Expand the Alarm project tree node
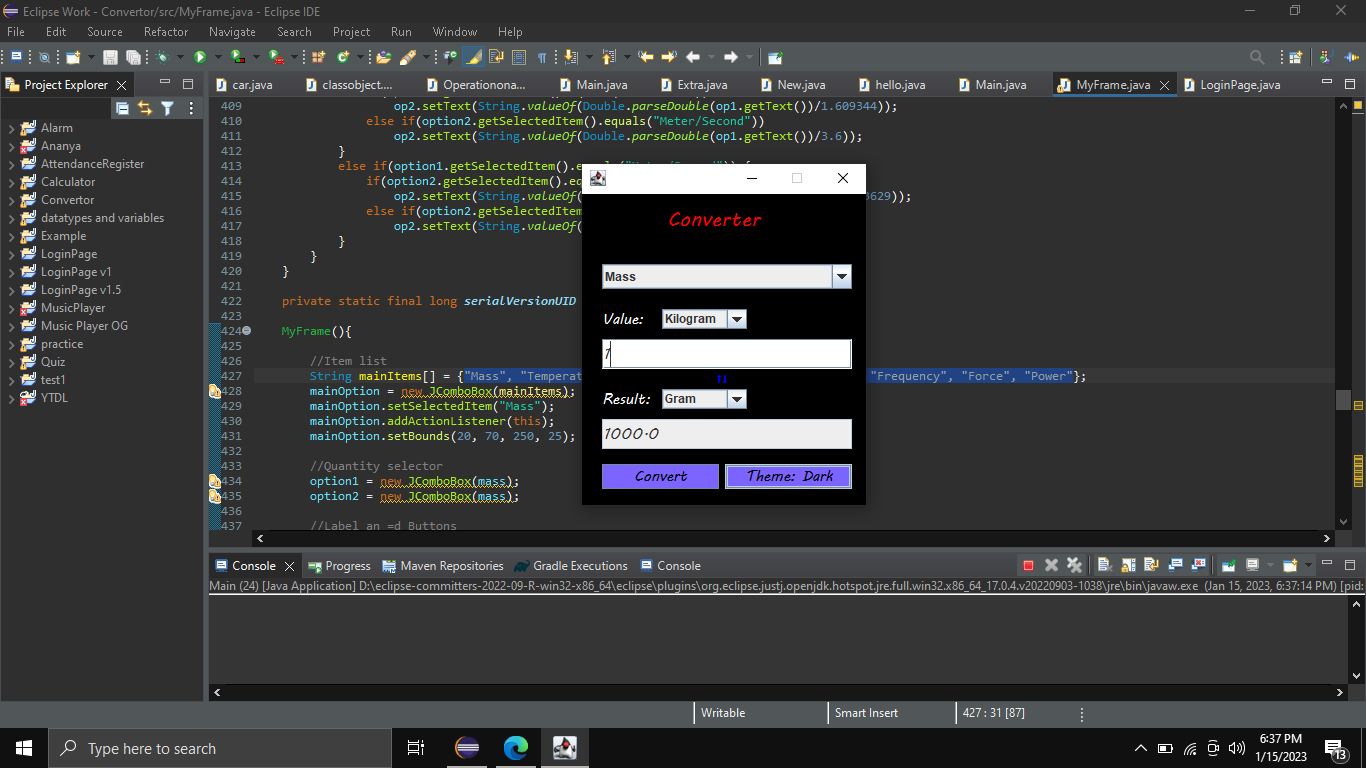 (x=11, y=128)
